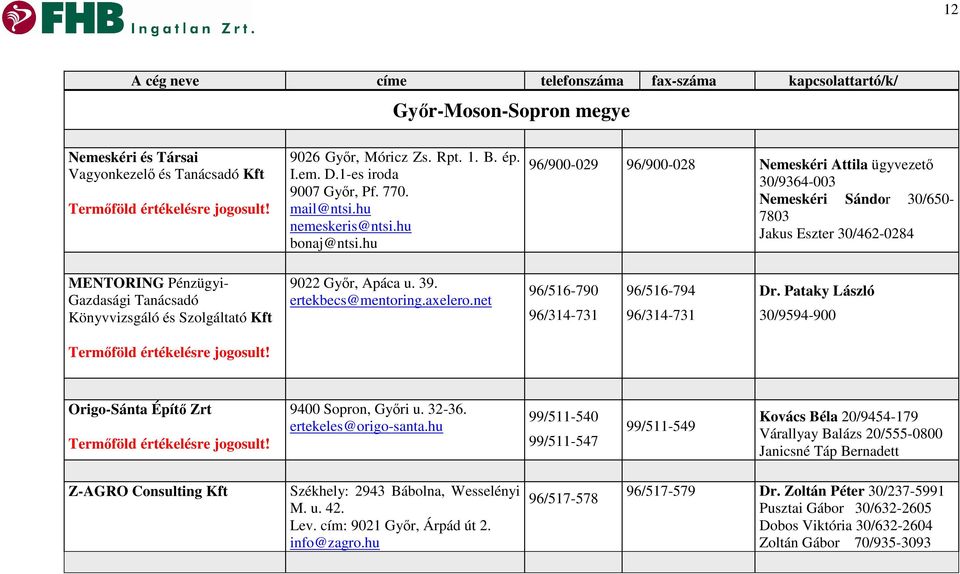Image resolution: width=960 pixels, height=574 pixels.
Task: Select contact 'Pusztai Gábor 30/632-2605'
Action: (x=845, y=509)
